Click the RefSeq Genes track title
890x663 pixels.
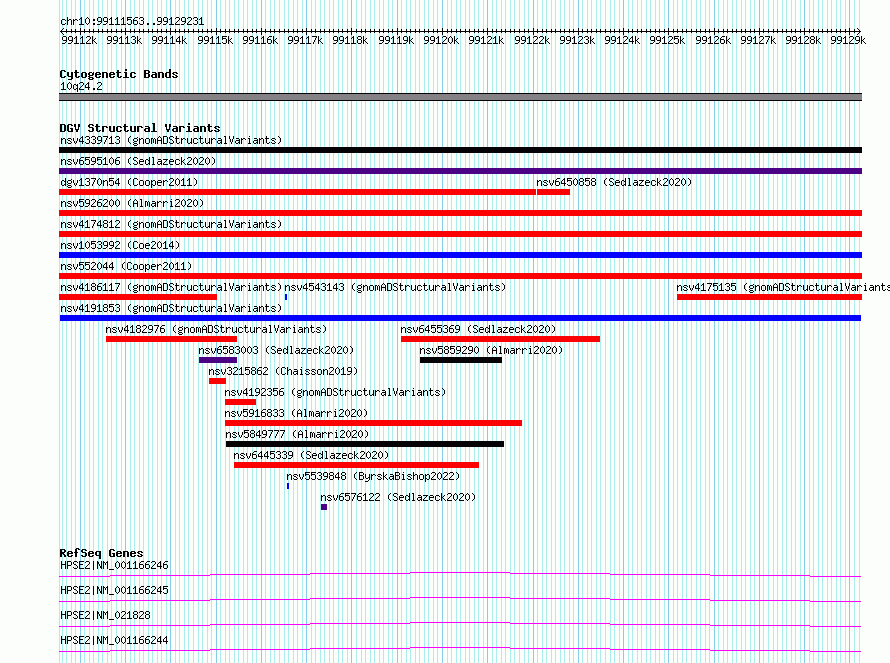pos(102,553)
